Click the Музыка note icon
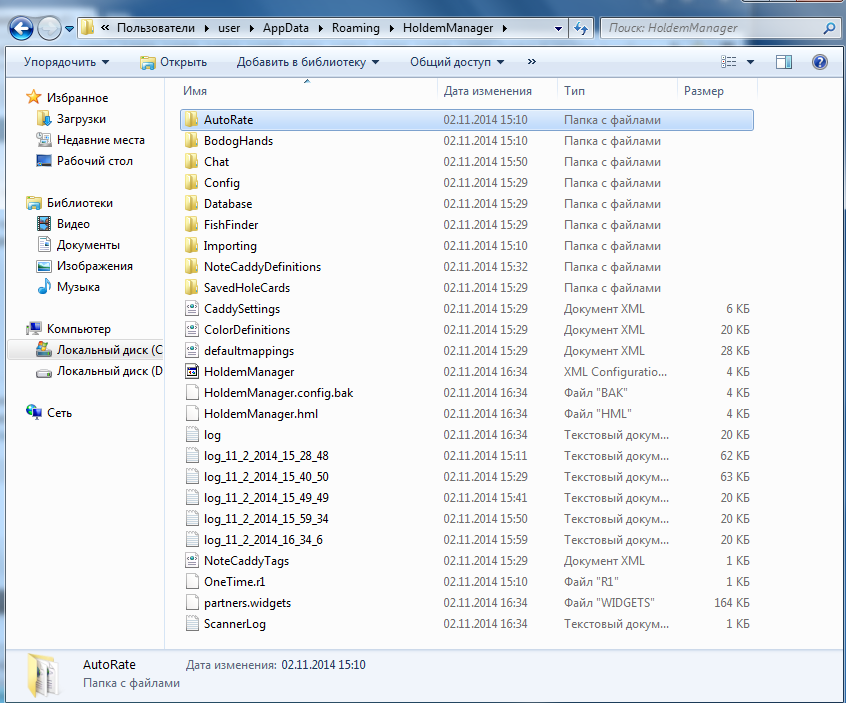 [x=44, y=286]
